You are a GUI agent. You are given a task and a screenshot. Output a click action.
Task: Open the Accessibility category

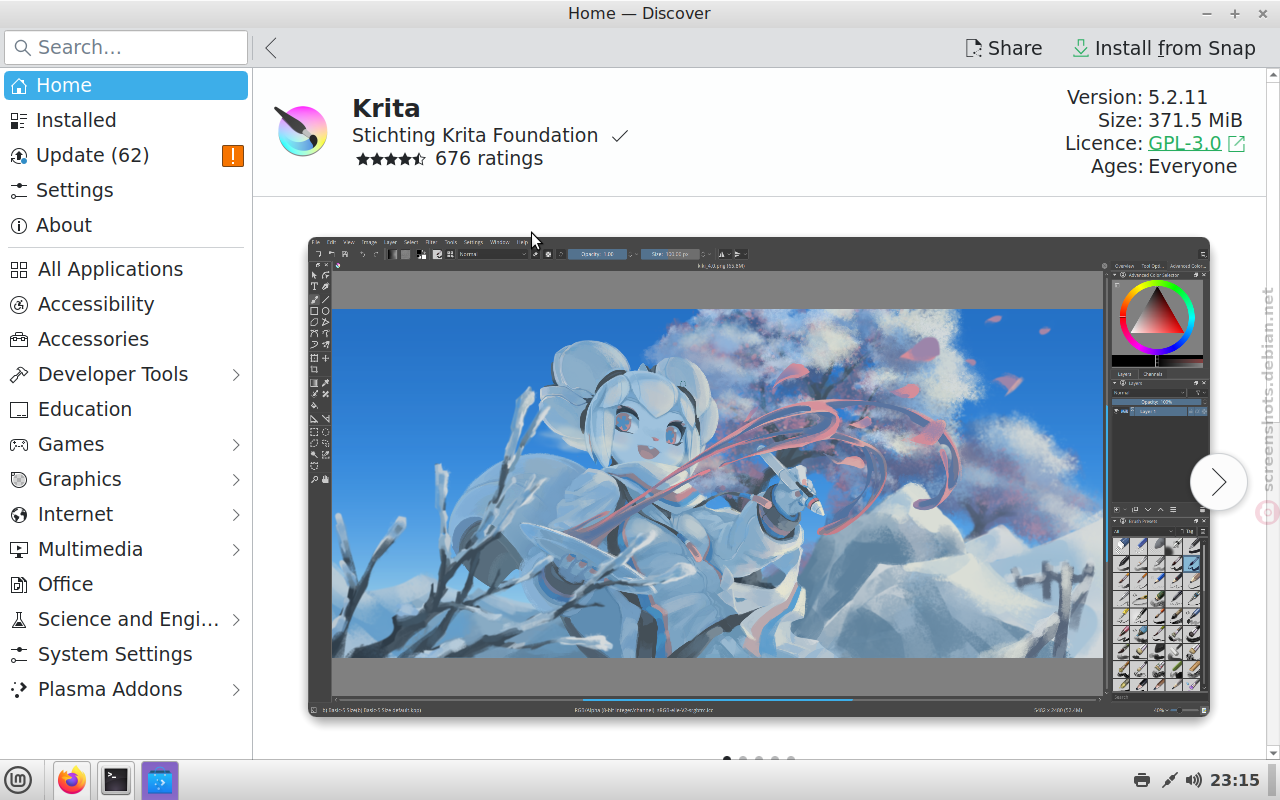126,304
